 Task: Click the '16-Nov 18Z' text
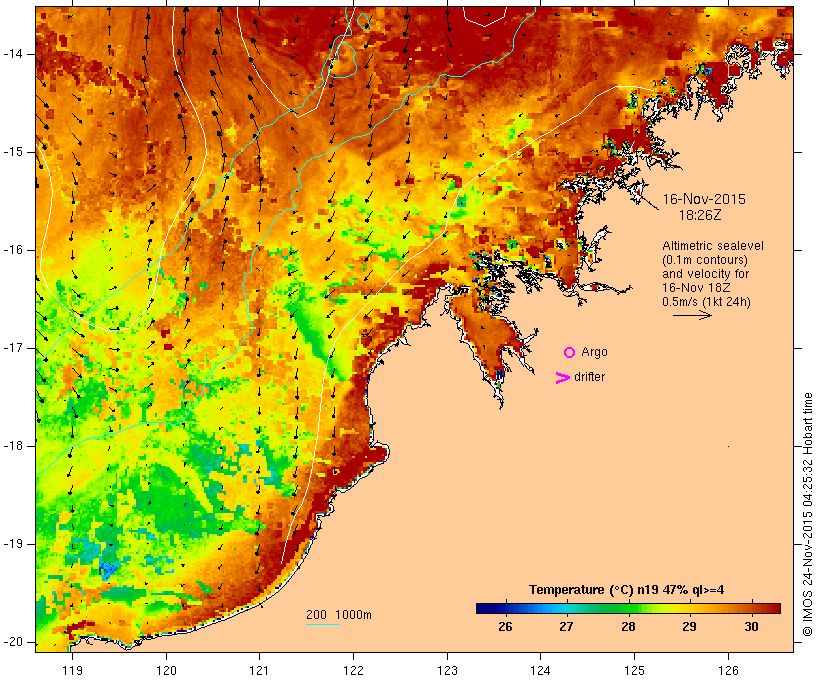pos(696,288)
